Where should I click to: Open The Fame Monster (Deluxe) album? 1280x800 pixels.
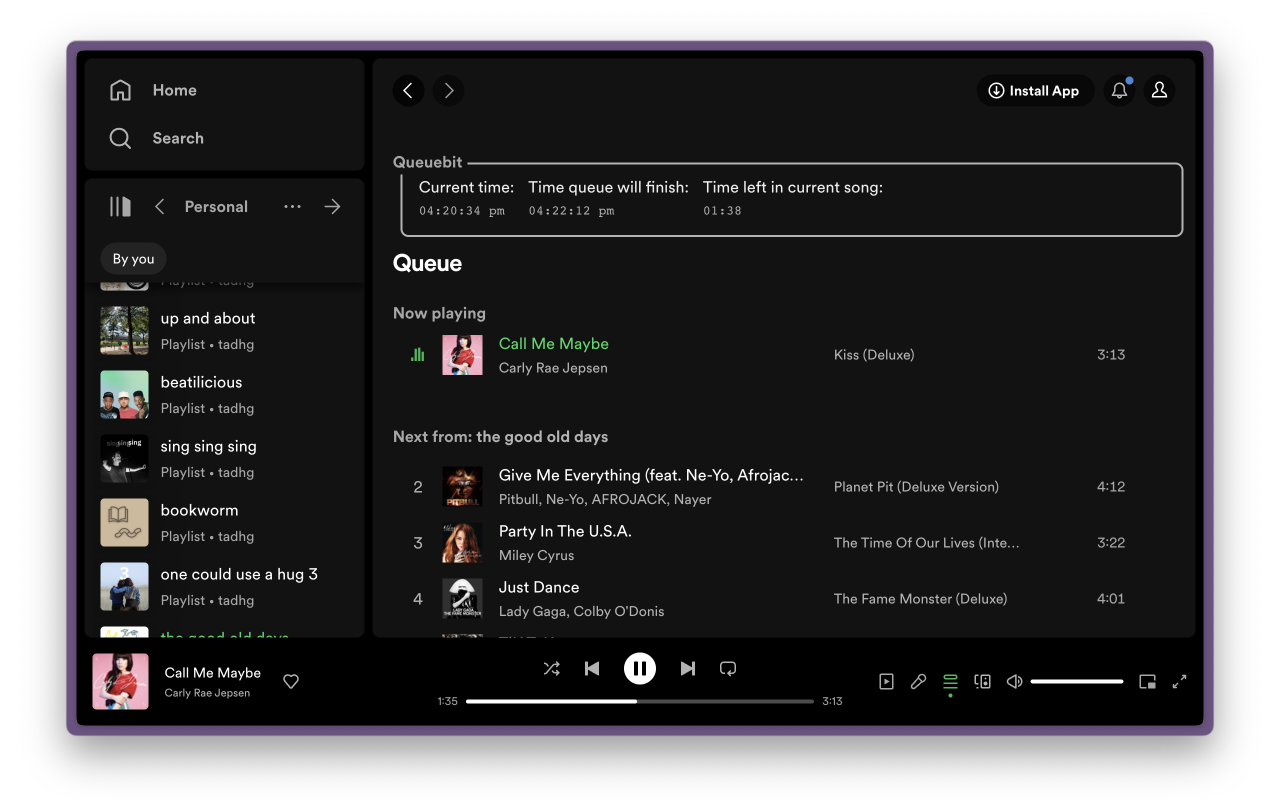pos(920,599)
